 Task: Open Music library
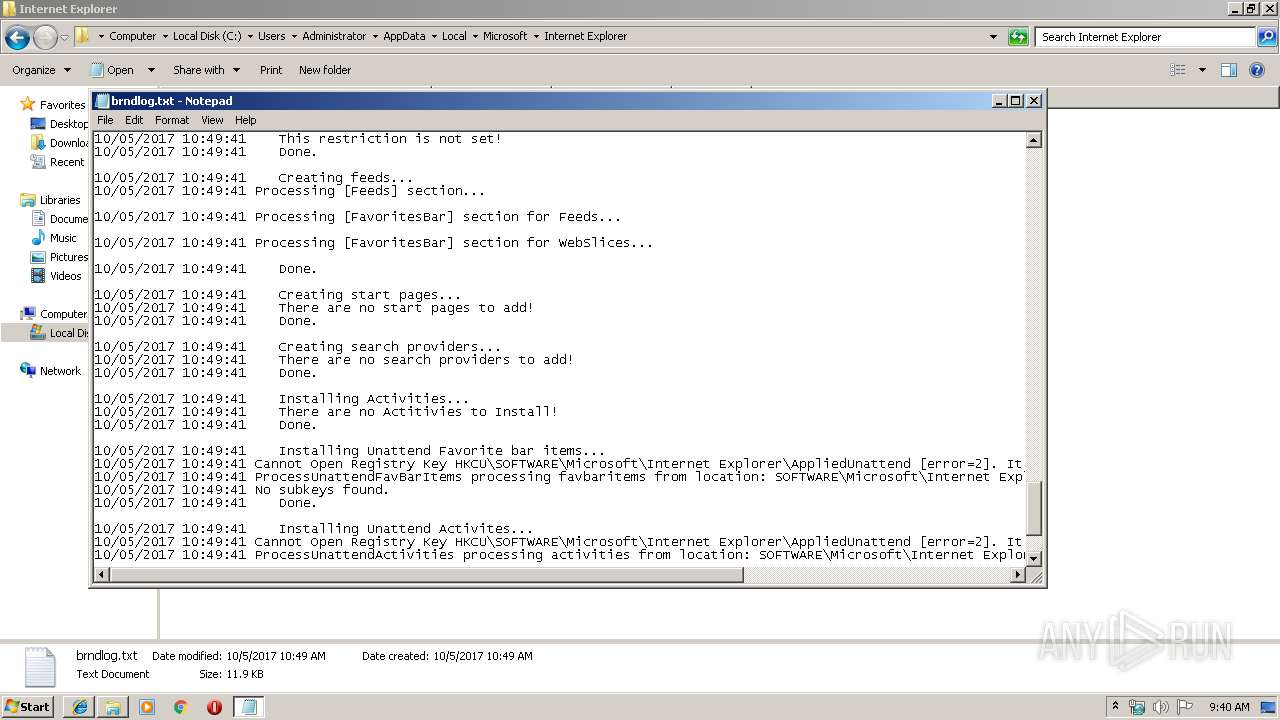[54, 238]
